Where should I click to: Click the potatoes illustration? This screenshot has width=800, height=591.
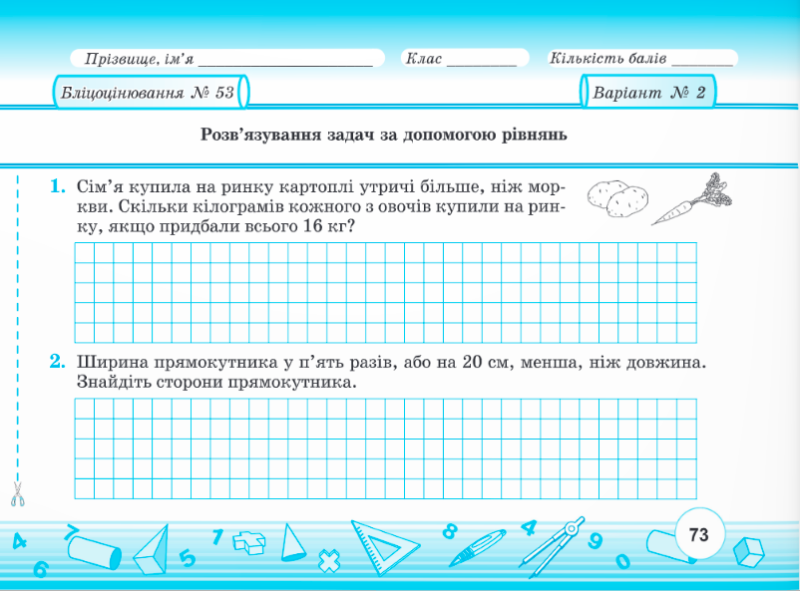pos(613,197)
